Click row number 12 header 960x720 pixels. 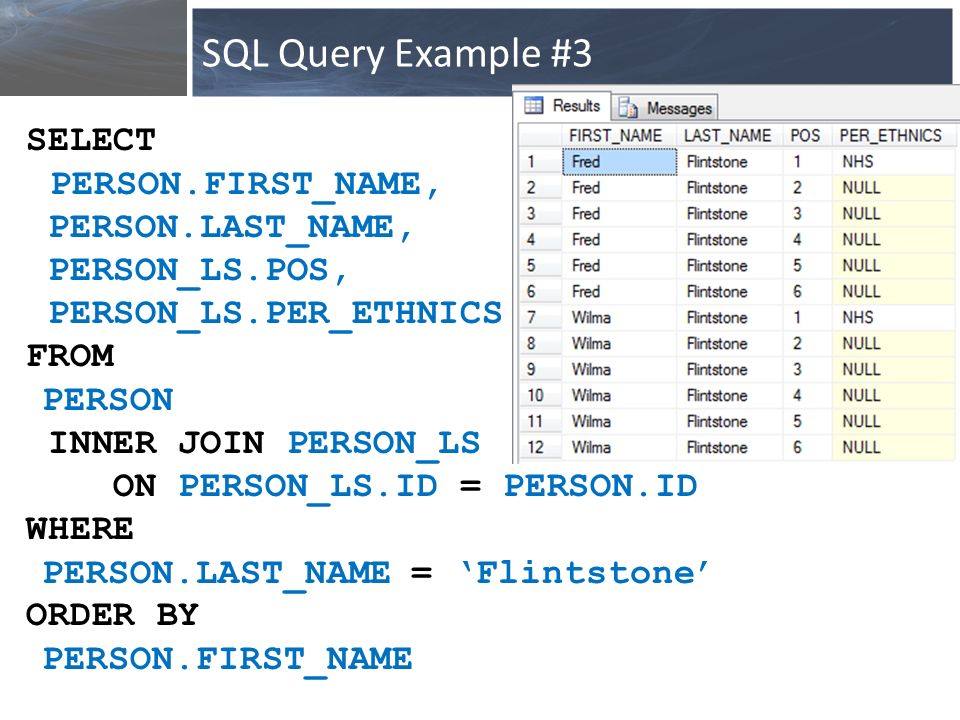(x=540, y=447)
